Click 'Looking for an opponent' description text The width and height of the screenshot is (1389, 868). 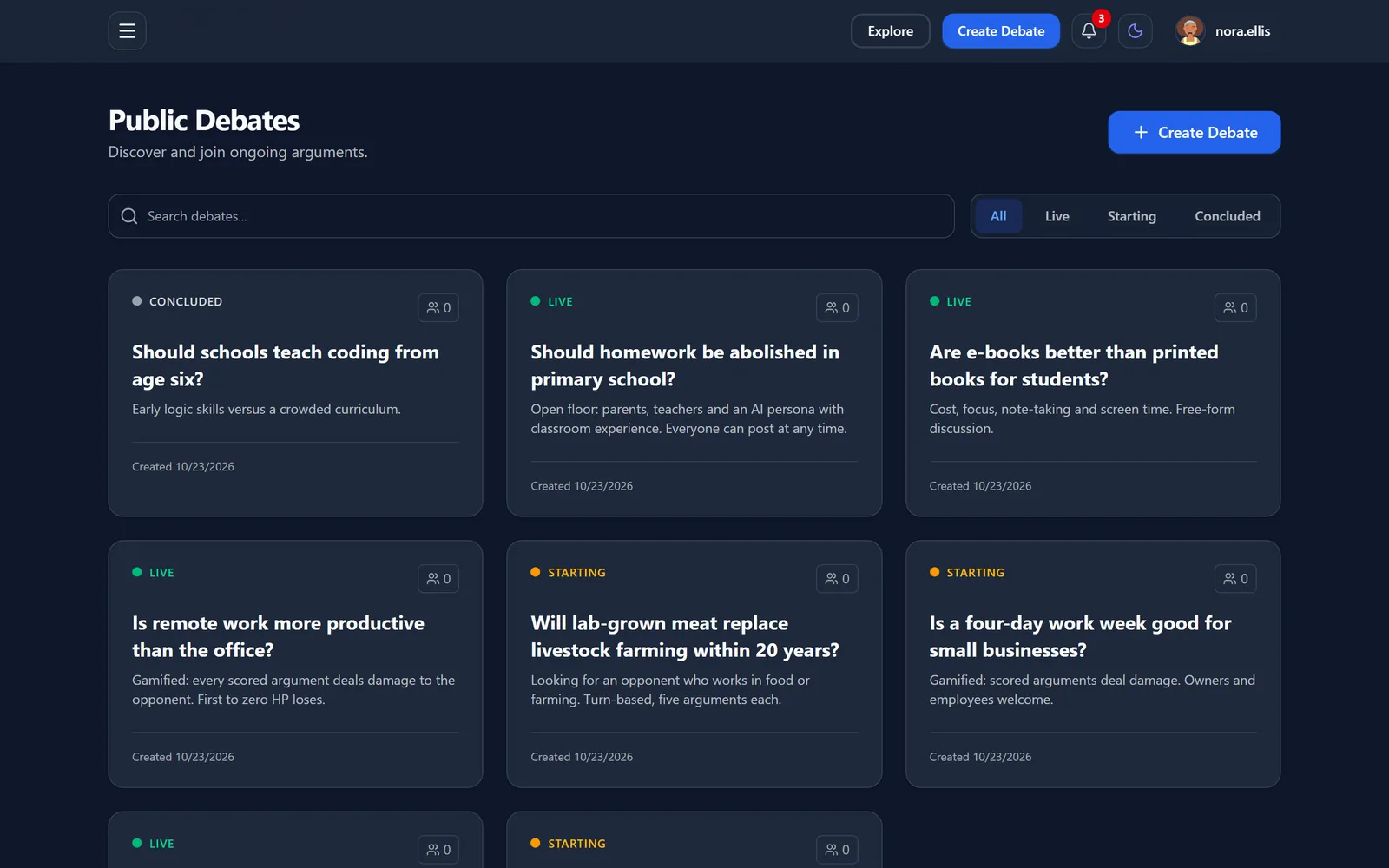coord(670,690)
